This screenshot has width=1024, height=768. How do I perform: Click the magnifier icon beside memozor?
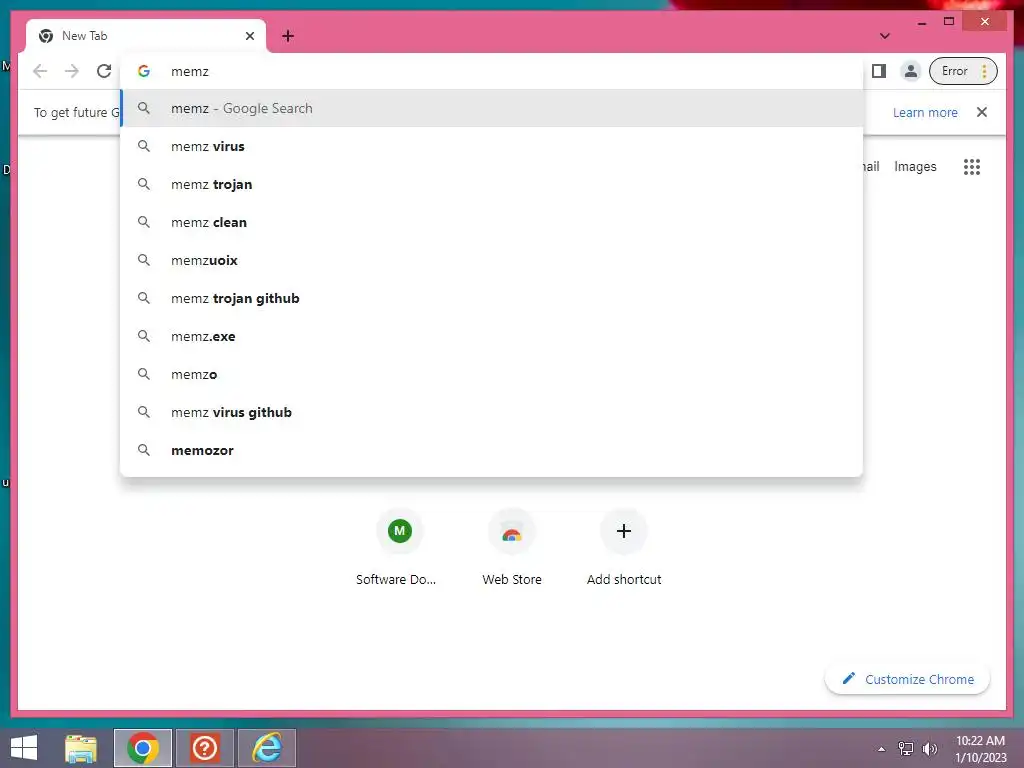point(144,450)
